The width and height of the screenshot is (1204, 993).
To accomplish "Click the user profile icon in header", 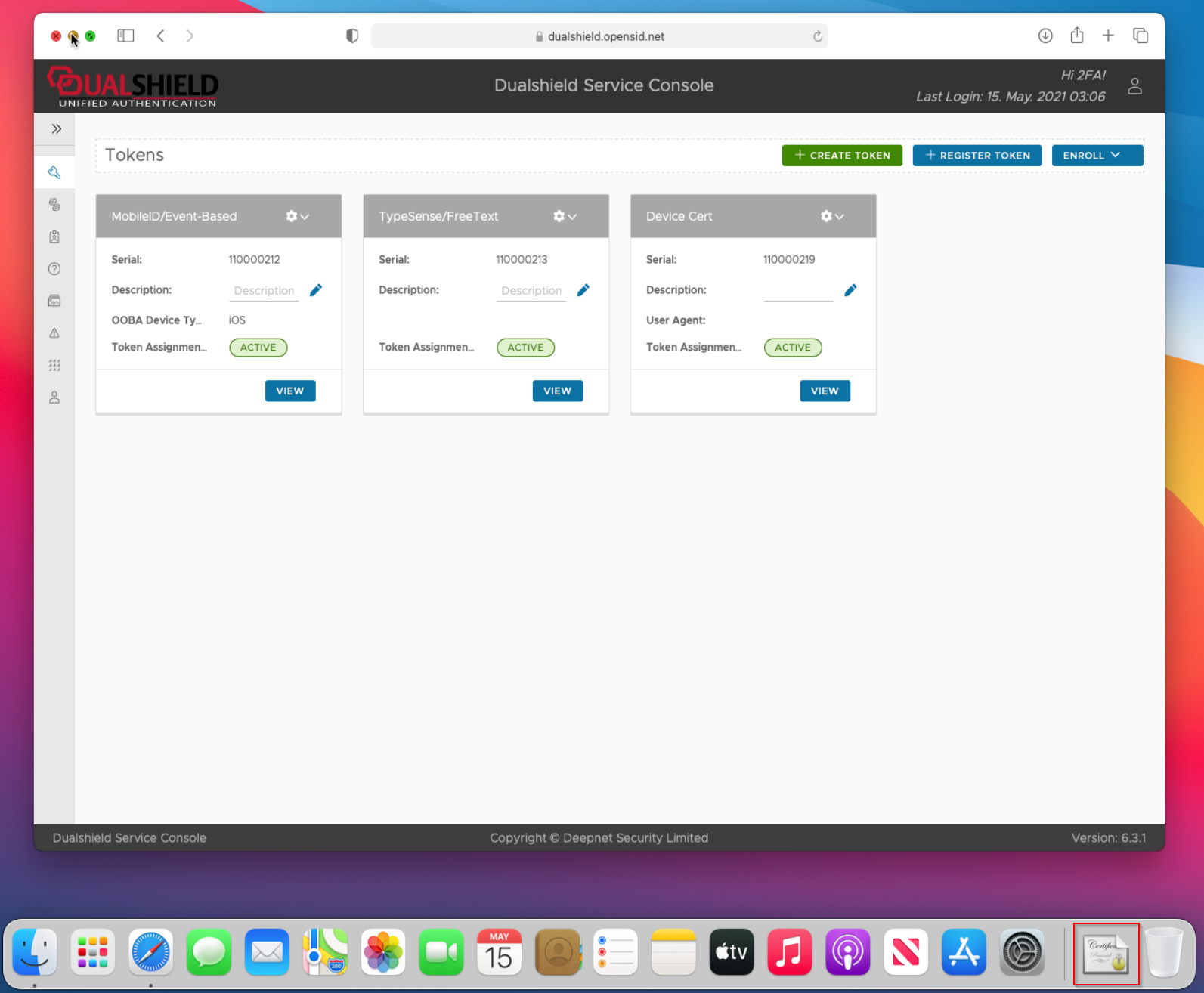I will [1134, 86].
